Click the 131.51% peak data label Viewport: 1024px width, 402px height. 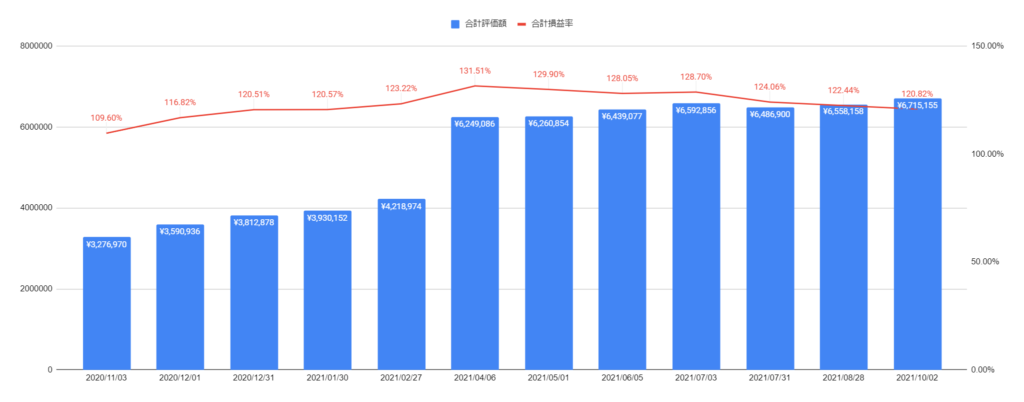pos(475,70)
